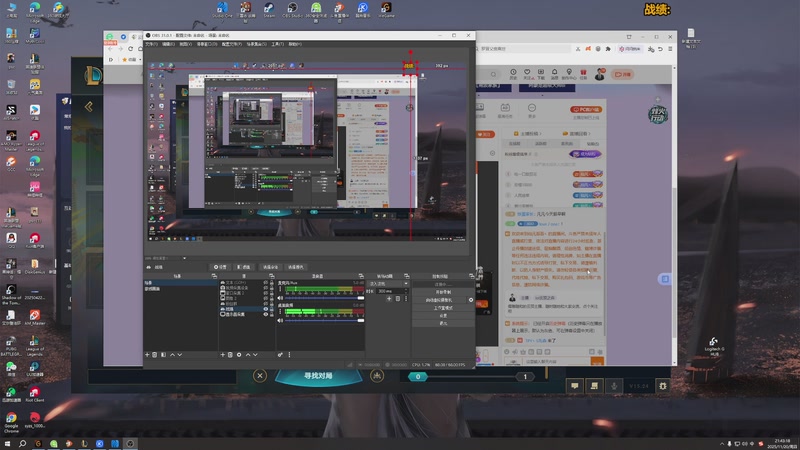Open Google Chrome desktop shortcut
The width and height of the screenshot is (800, 450).
tap(11, 422)
